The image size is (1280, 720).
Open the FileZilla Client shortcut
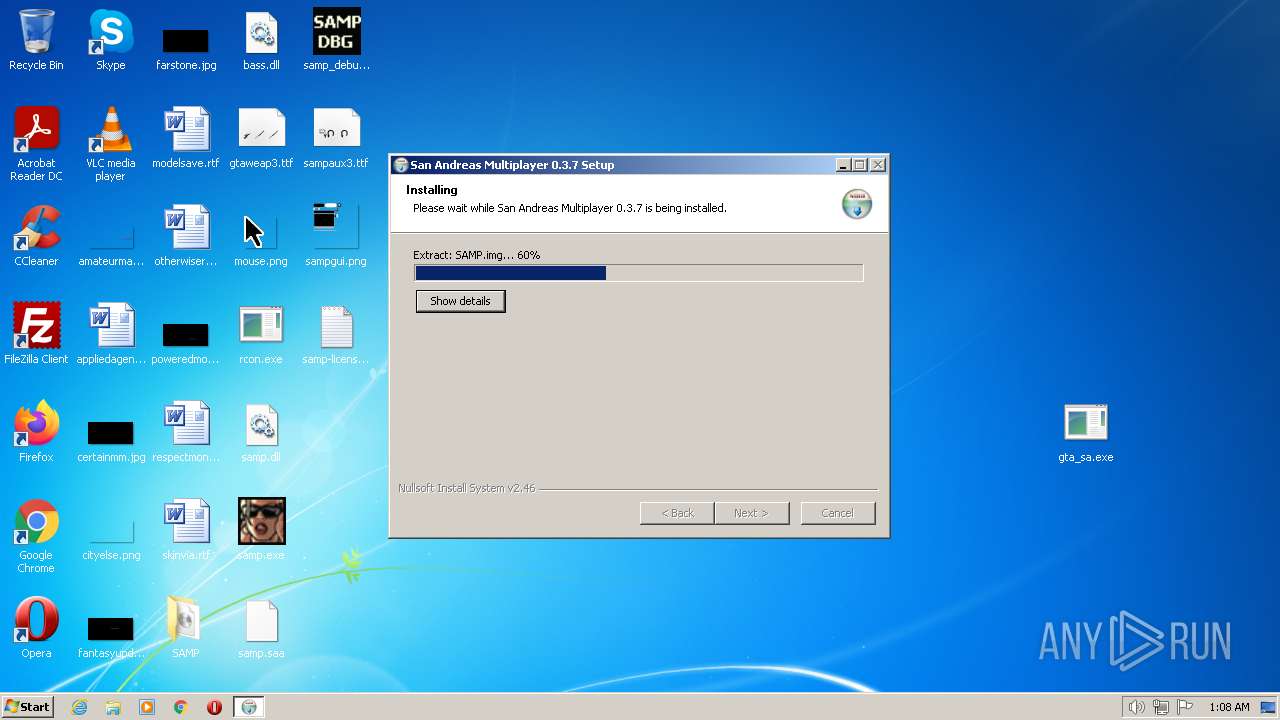click(36, 334)
